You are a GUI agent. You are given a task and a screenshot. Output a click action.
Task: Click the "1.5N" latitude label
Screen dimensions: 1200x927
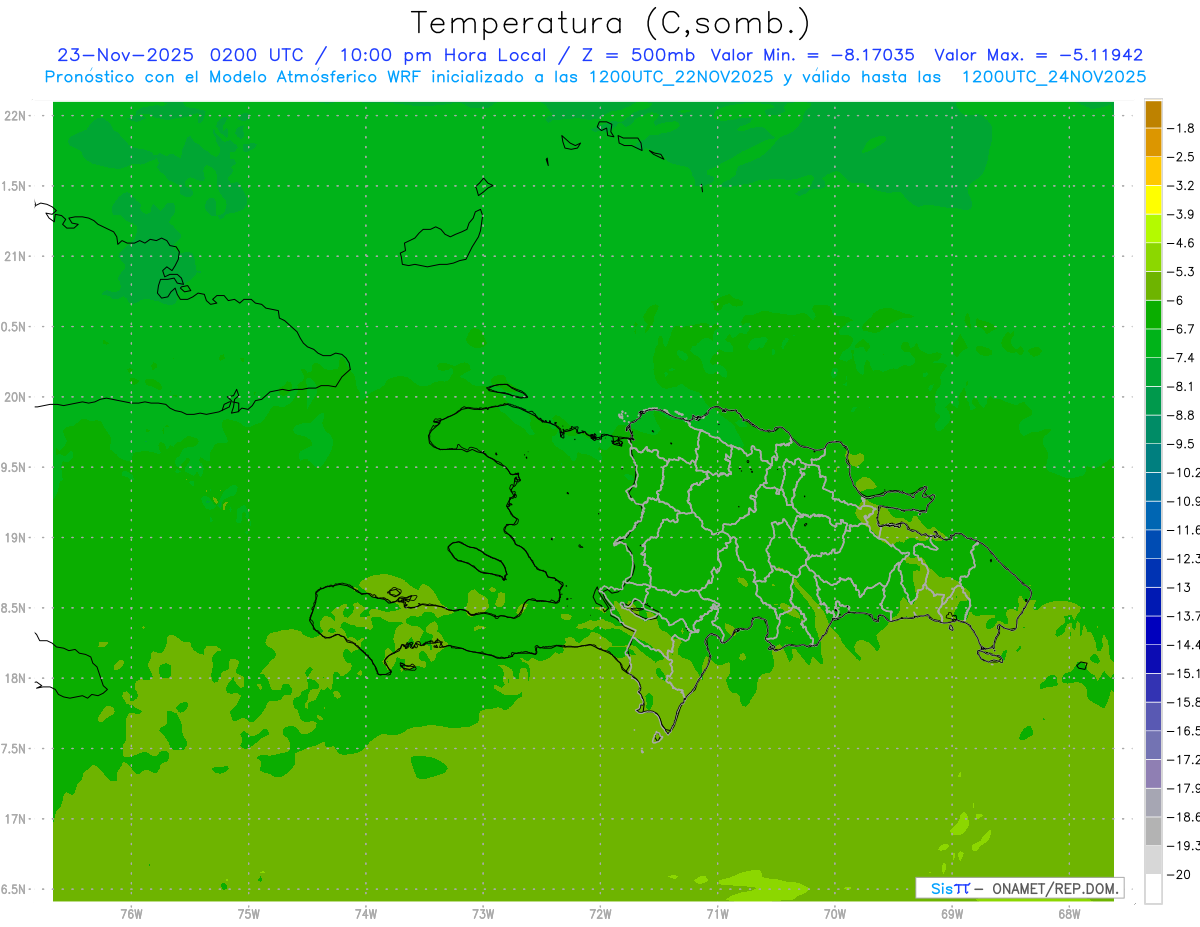pos(15,186)
